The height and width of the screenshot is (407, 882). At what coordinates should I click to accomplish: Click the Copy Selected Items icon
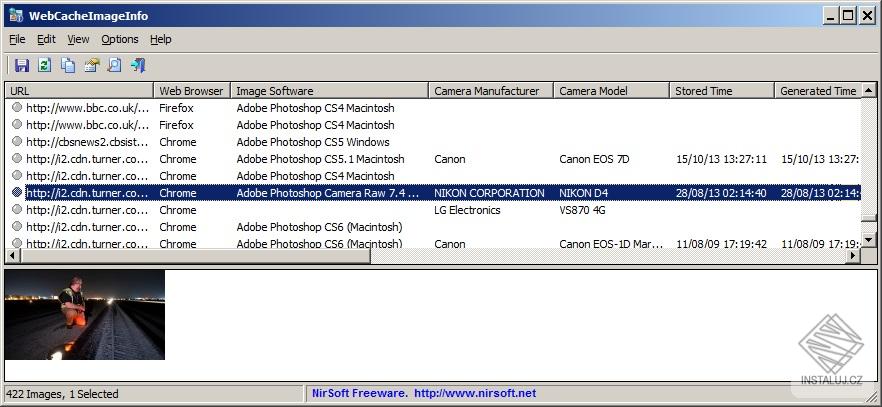pyautogui.click(x=68, y=65)
